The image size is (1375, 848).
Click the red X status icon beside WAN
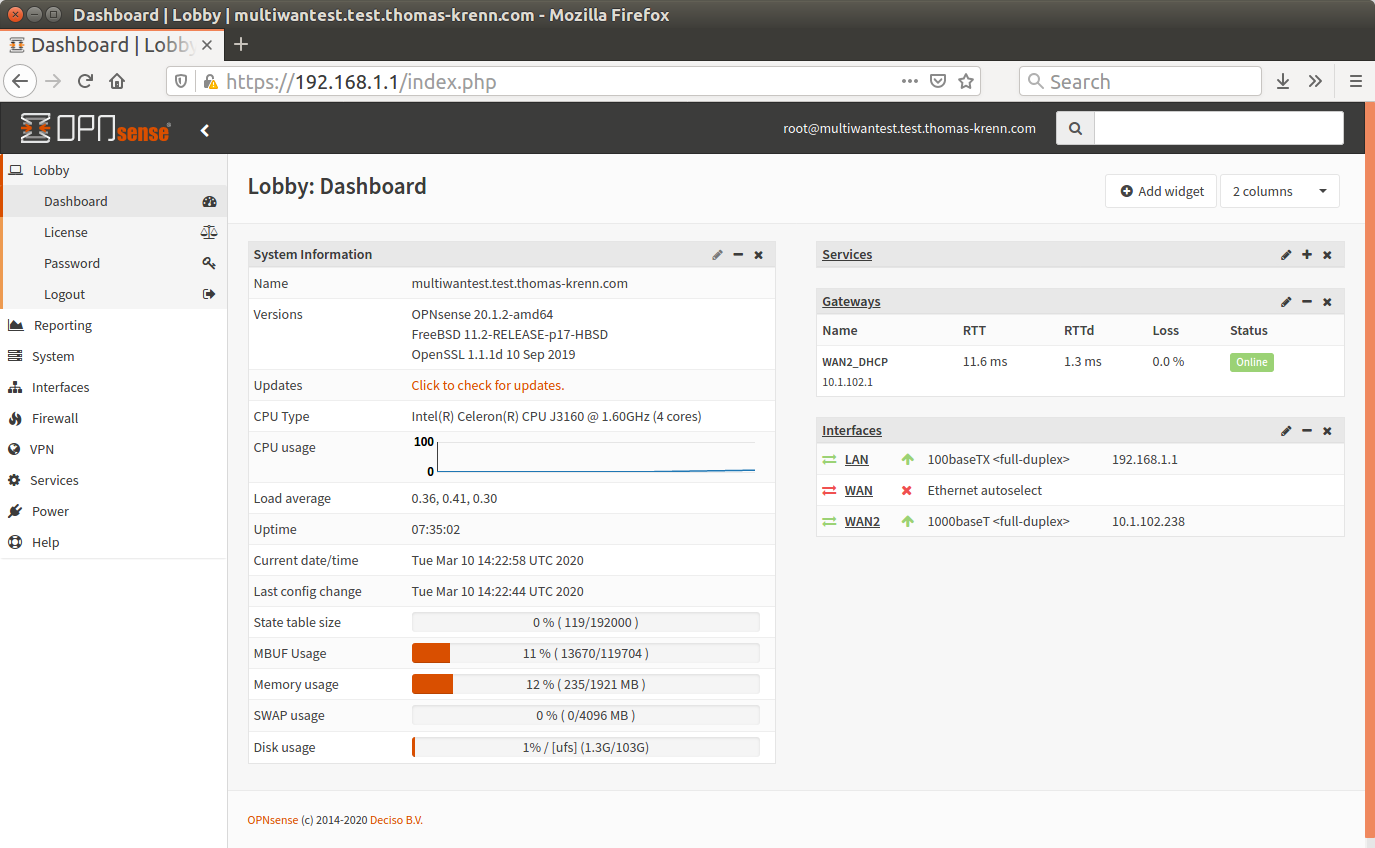pos(907,490)
